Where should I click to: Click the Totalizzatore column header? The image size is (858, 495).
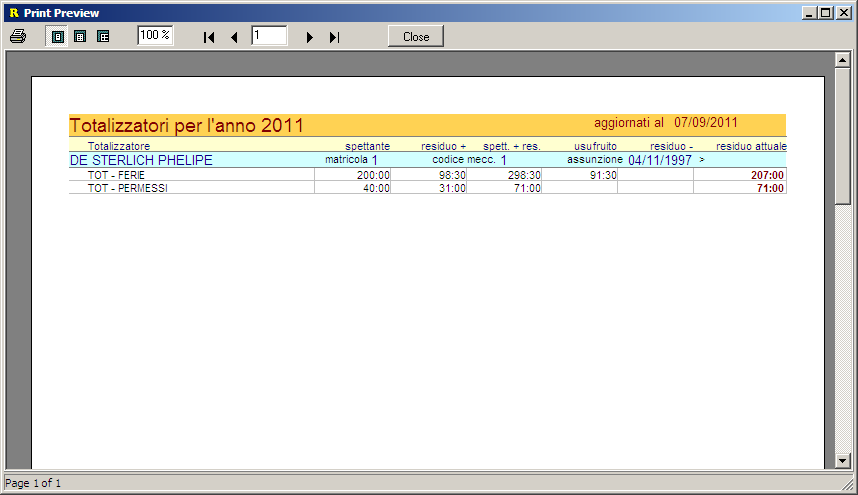[x=119, y=146]
